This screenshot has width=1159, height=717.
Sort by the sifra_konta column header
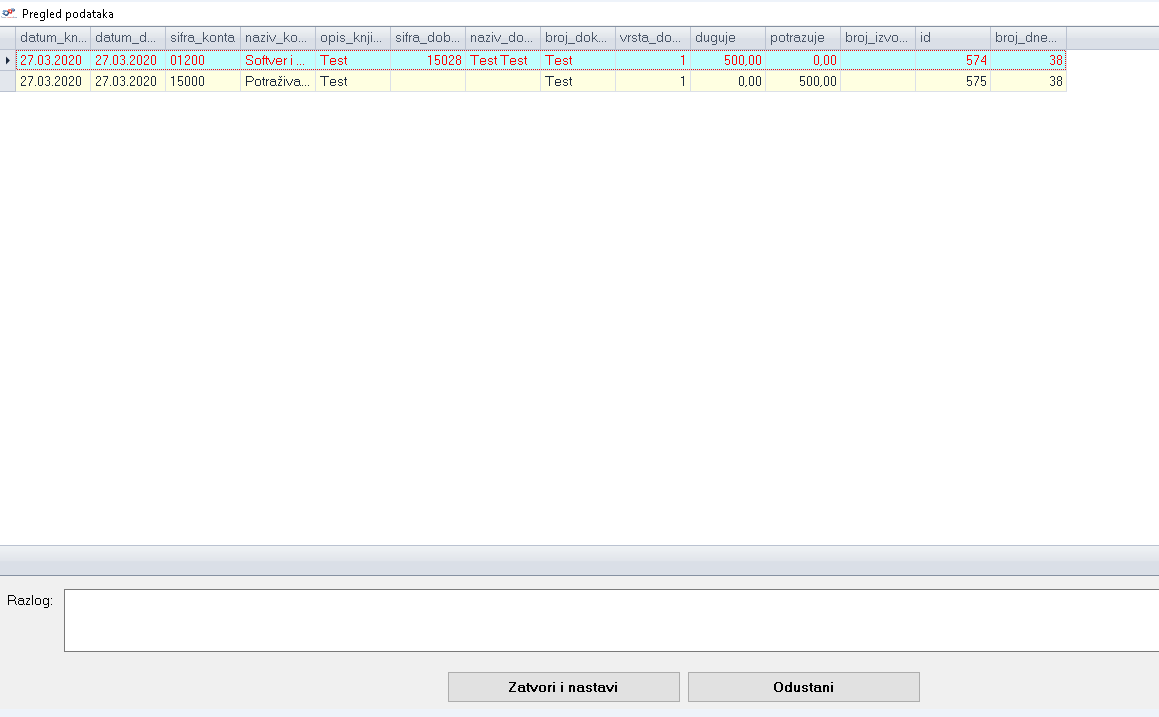[202, 38]
